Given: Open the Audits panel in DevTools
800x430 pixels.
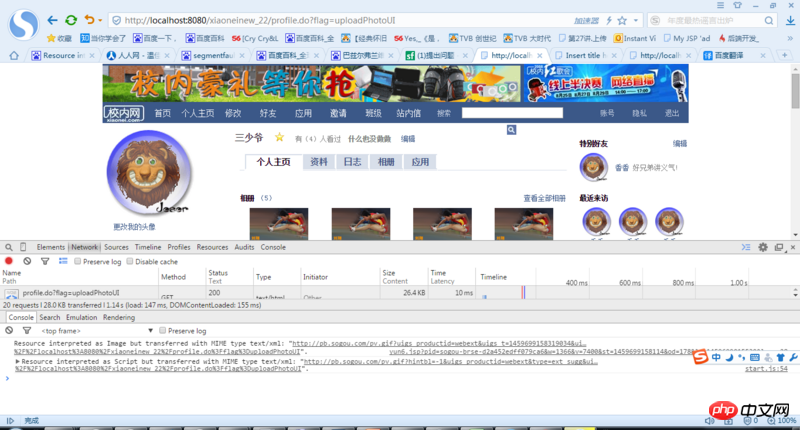Looking at the screenshot, I should pyautogui.click(x=244, y=247).
